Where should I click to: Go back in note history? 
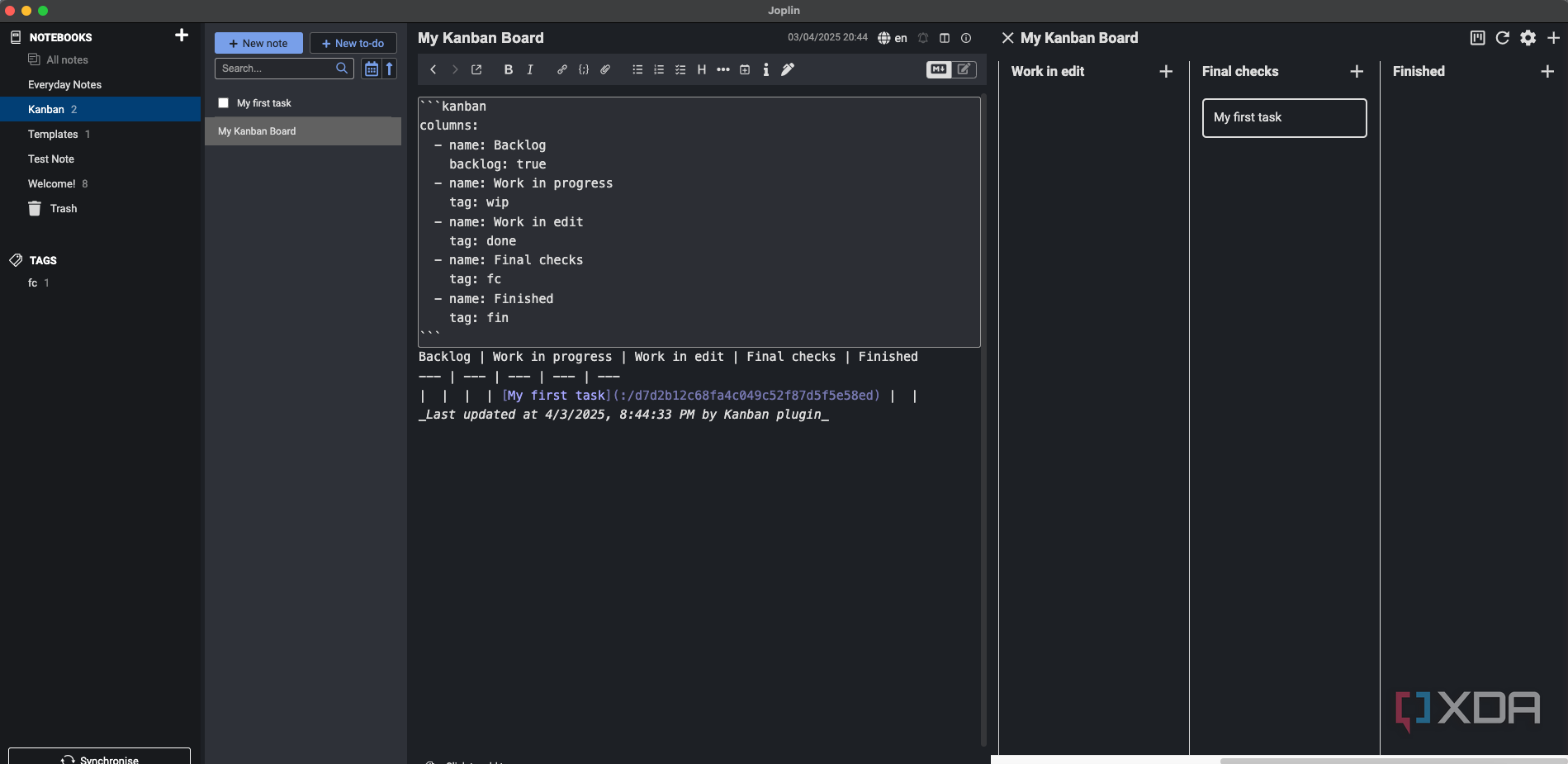(433, 70)
